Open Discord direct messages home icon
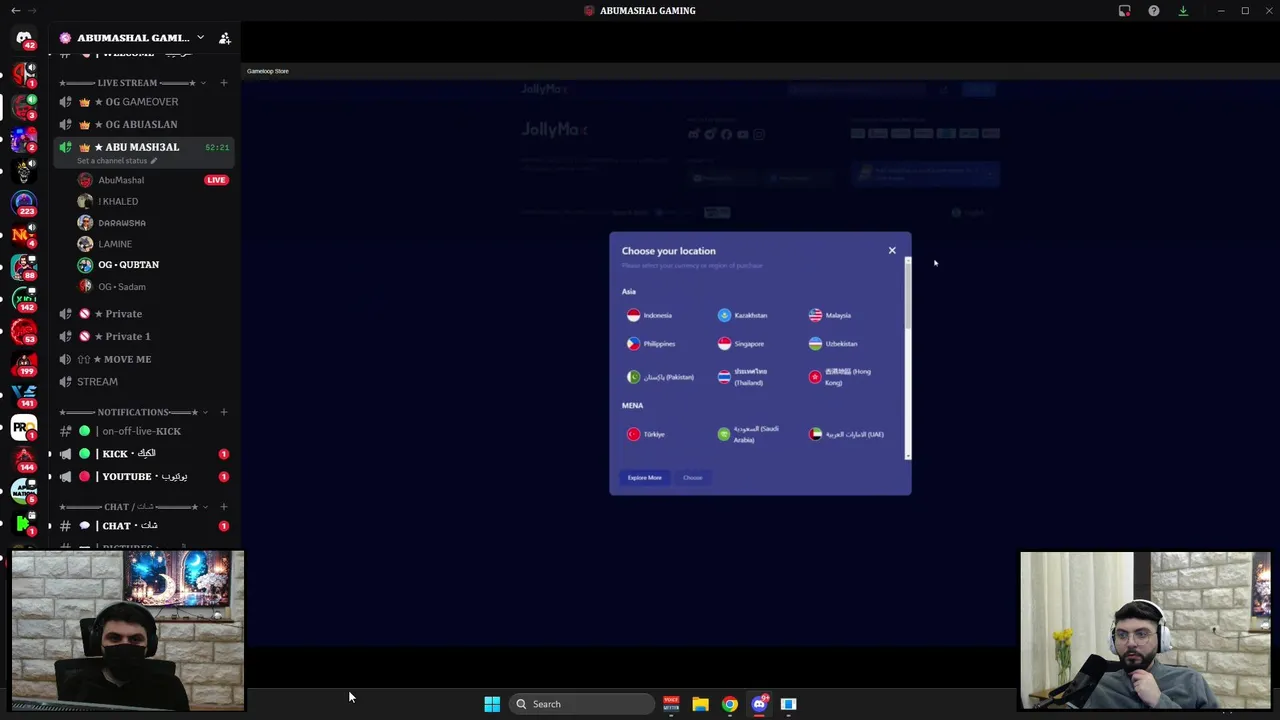Image resolution: width=1280 pixels, height=720 pixels. pos(24,38)
